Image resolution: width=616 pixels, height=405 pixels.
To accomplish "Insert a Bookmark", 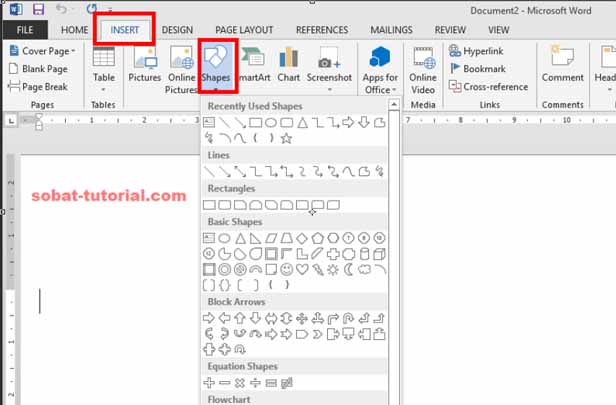I will point(477,69).
